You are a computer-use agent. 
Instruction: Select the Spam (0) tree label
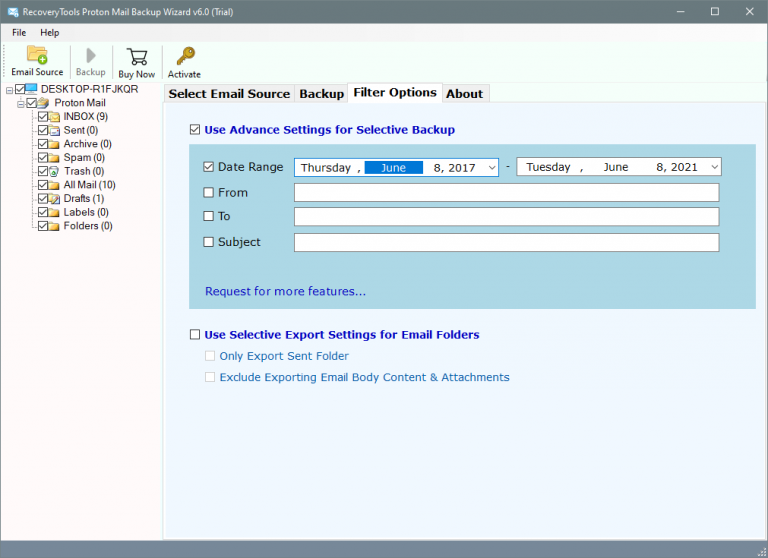coord(84,158)
